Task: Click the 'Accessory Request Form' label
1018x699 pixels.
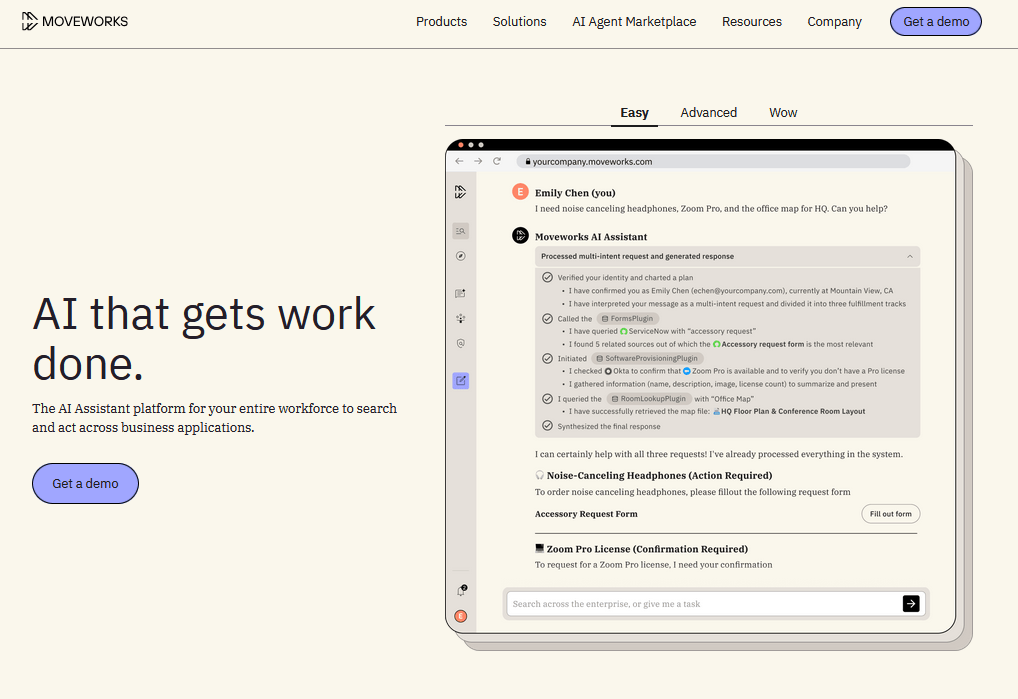Action: [586, 514]
